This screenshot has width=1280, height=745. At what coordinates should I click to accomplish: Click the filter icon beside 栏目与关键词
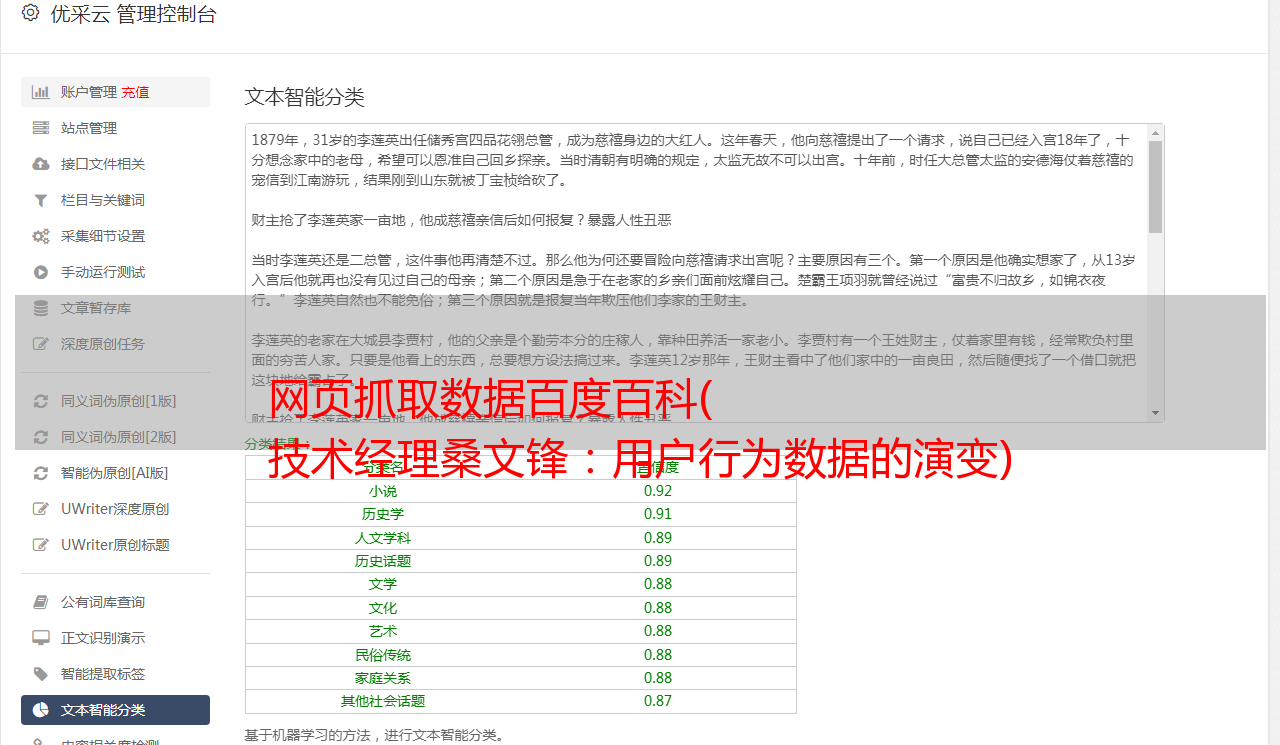[x=41, y=200]
